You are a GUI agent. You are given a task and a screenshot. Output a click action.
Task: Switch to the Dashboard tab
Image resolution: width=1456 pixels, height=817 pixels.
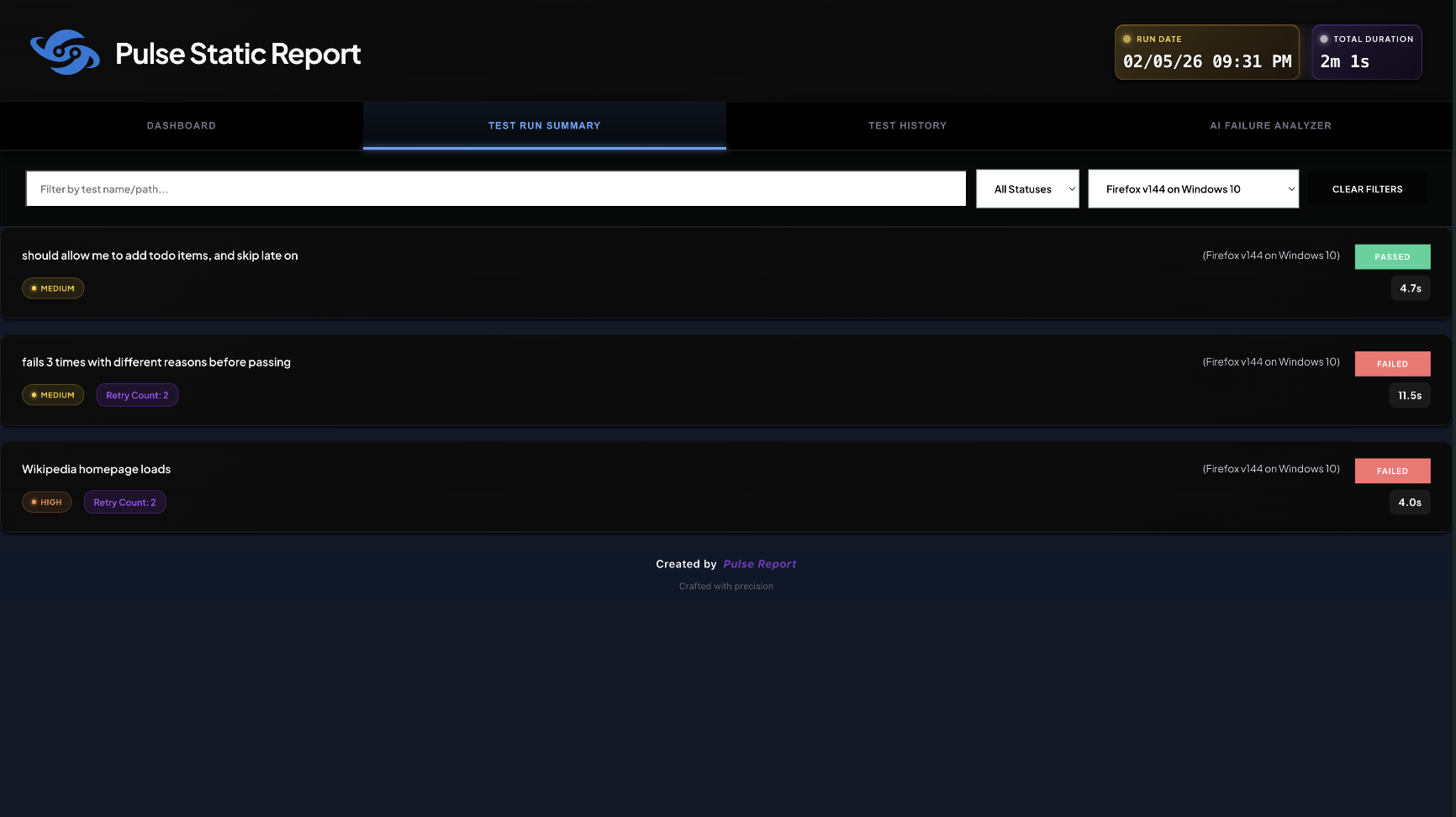coord(182,126)
